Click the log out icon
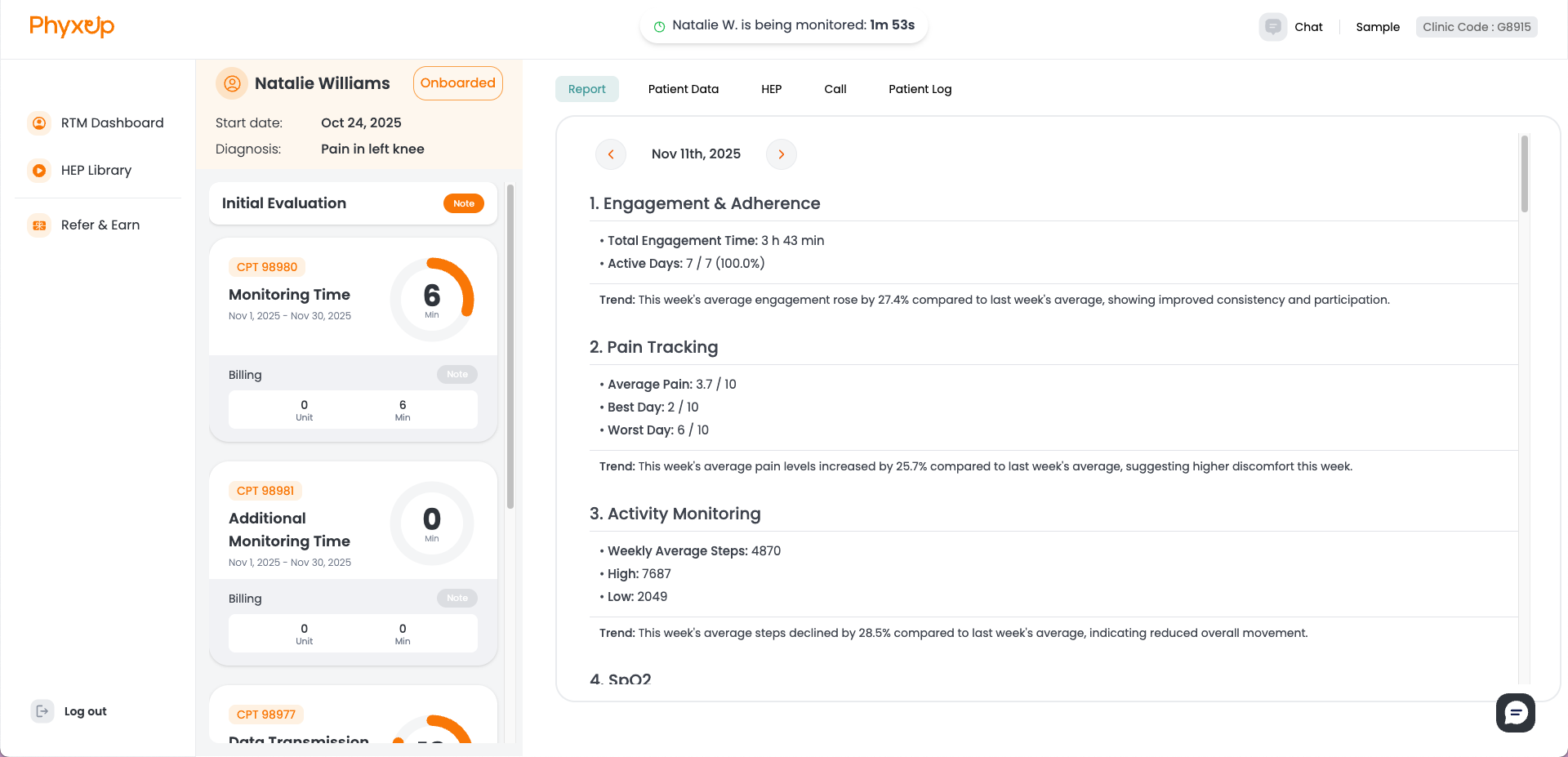Viewport: 1568px width, 757px height. point(42,710)
